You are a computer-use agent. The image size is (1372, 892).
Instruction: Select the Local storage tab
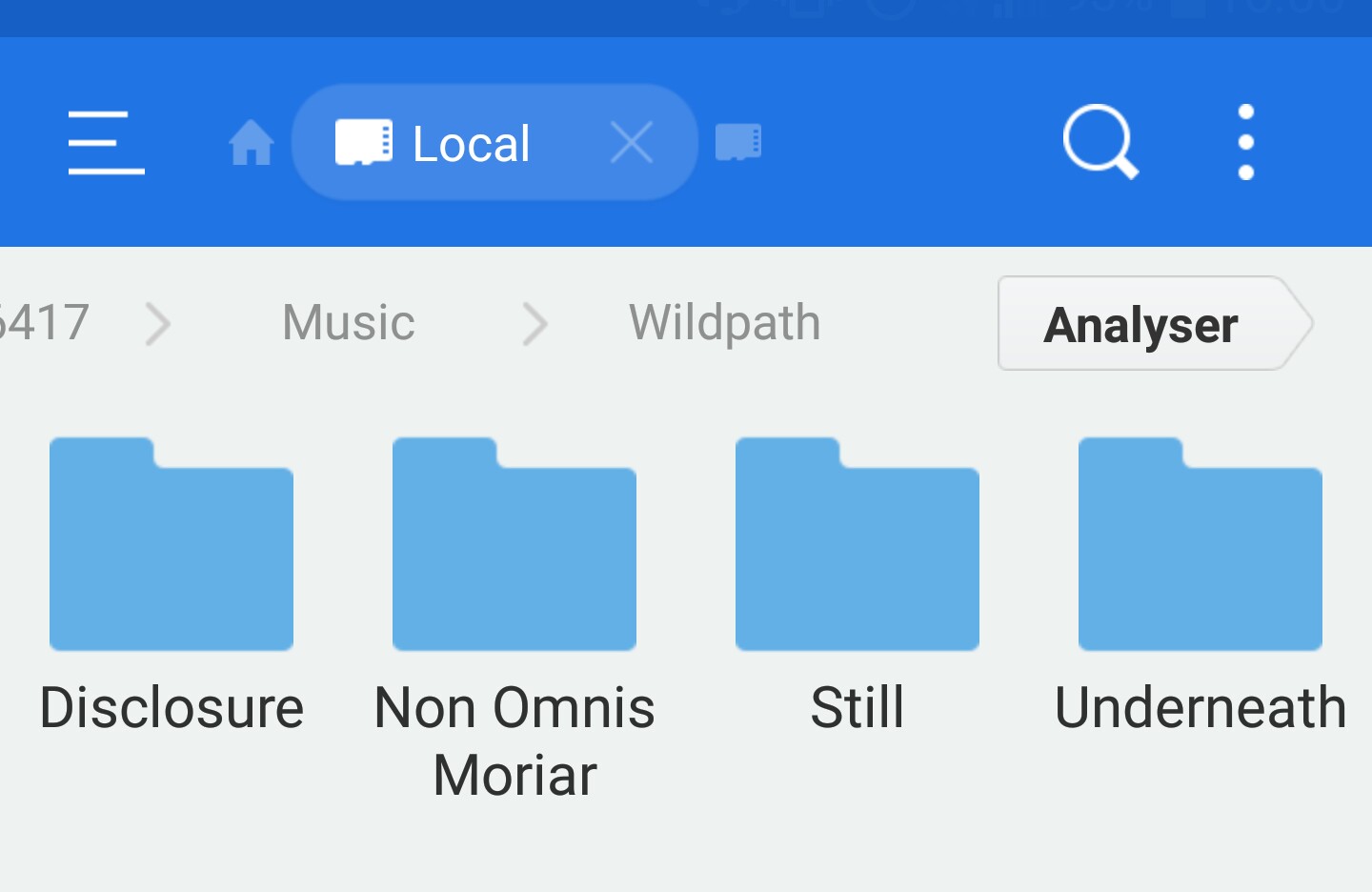click(x=494, y=143)
